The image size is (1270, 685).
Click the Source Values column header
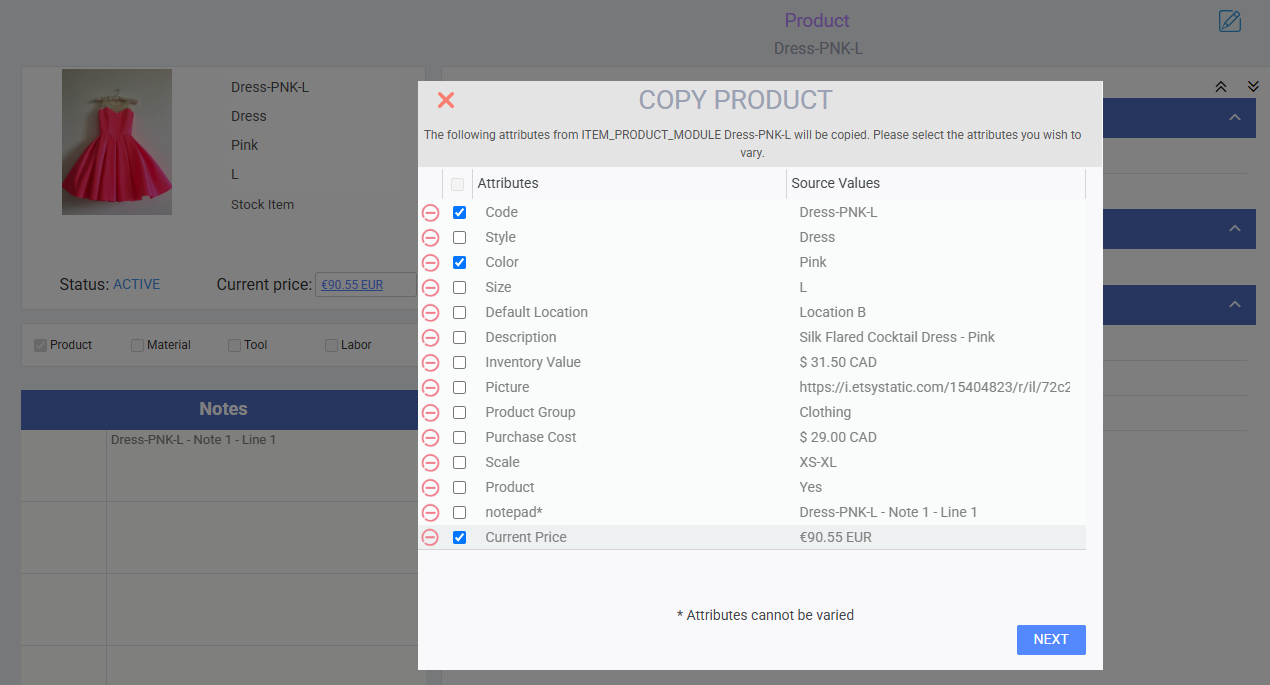pyautogui.click(x=835, y=183)
